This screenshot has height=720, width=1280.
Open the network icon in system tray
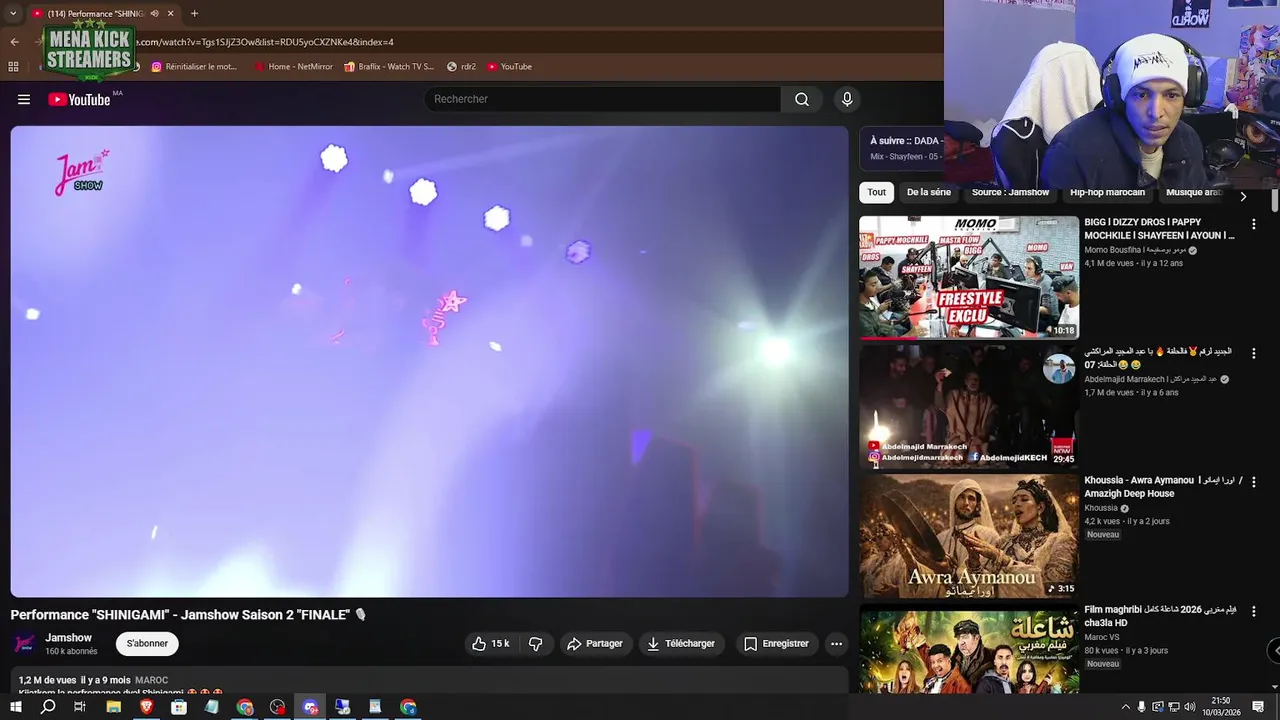tap(1174, 707)
